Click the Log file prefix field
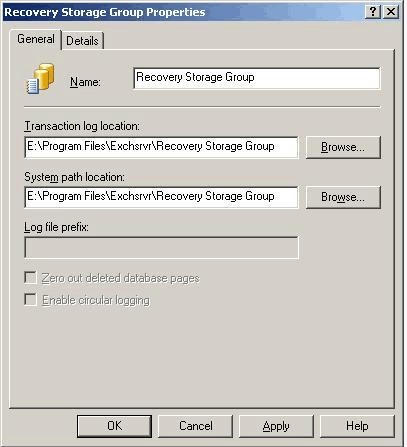Image resolution: width=407 pixels, height=447 pixels. click(161, 248)
